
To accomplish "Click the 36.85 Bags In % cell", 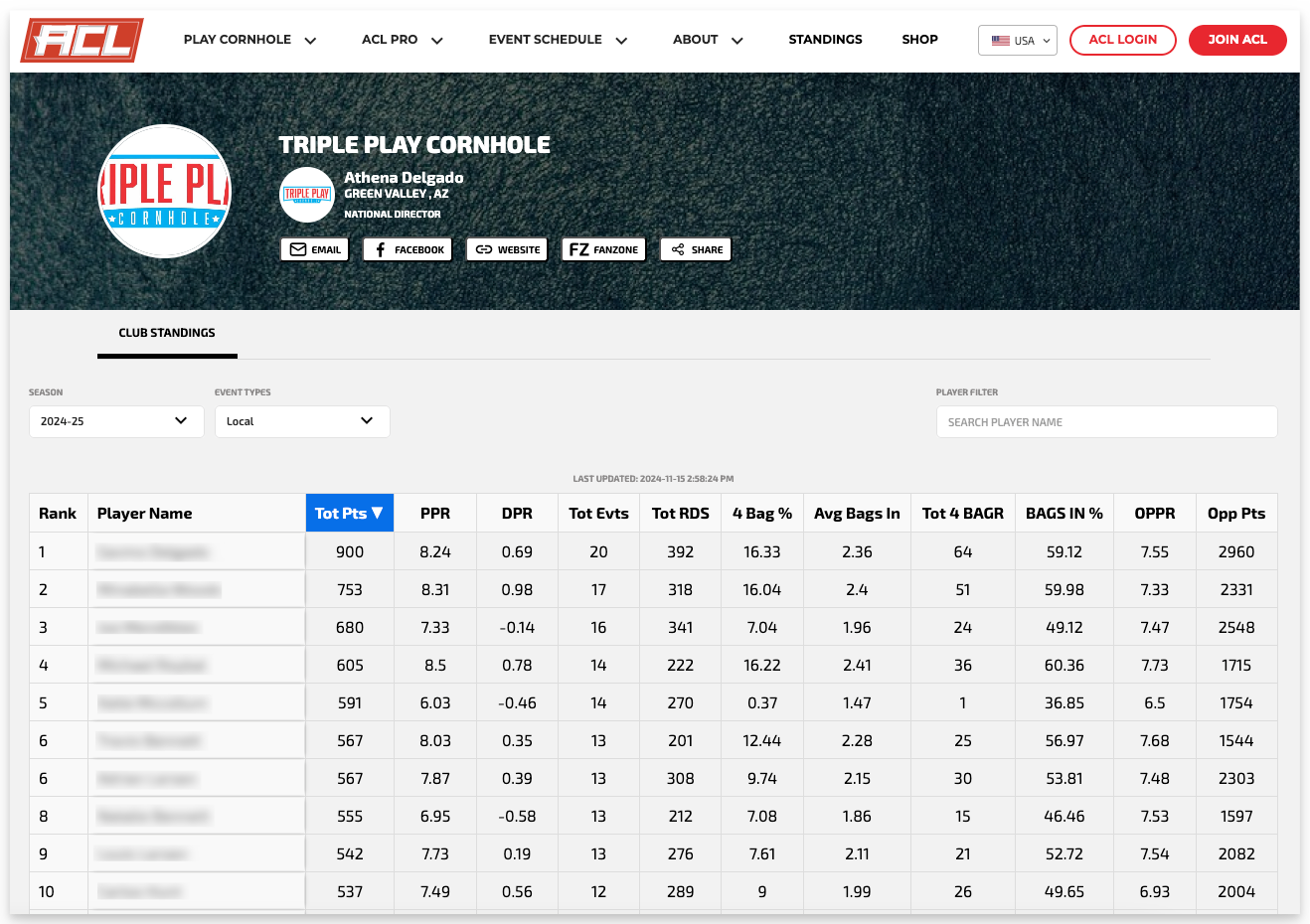I will 1064,703.
